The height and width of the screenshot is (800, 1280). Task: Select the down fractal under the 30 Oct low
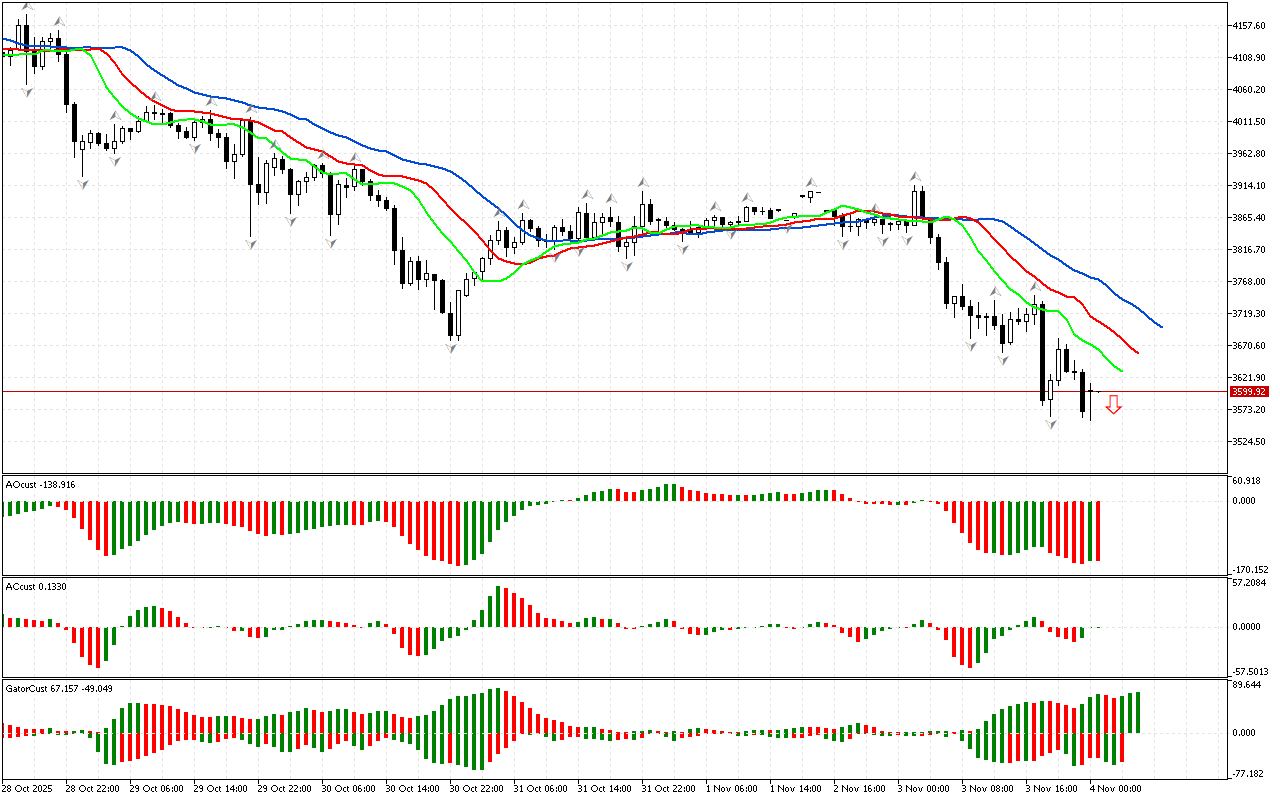(452, 347)
